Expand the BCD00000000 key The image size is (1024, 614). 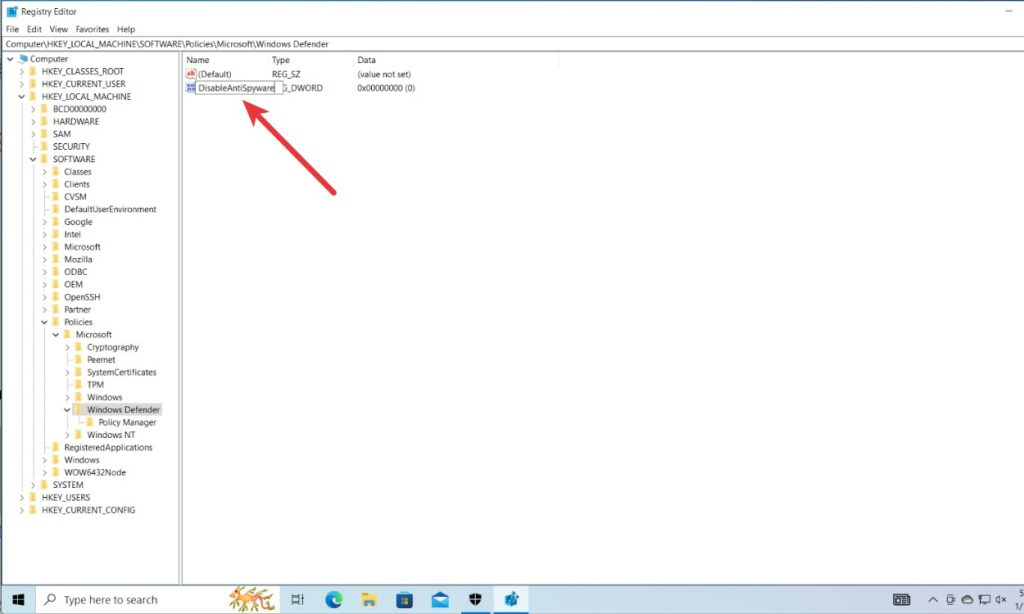(33, 109)
